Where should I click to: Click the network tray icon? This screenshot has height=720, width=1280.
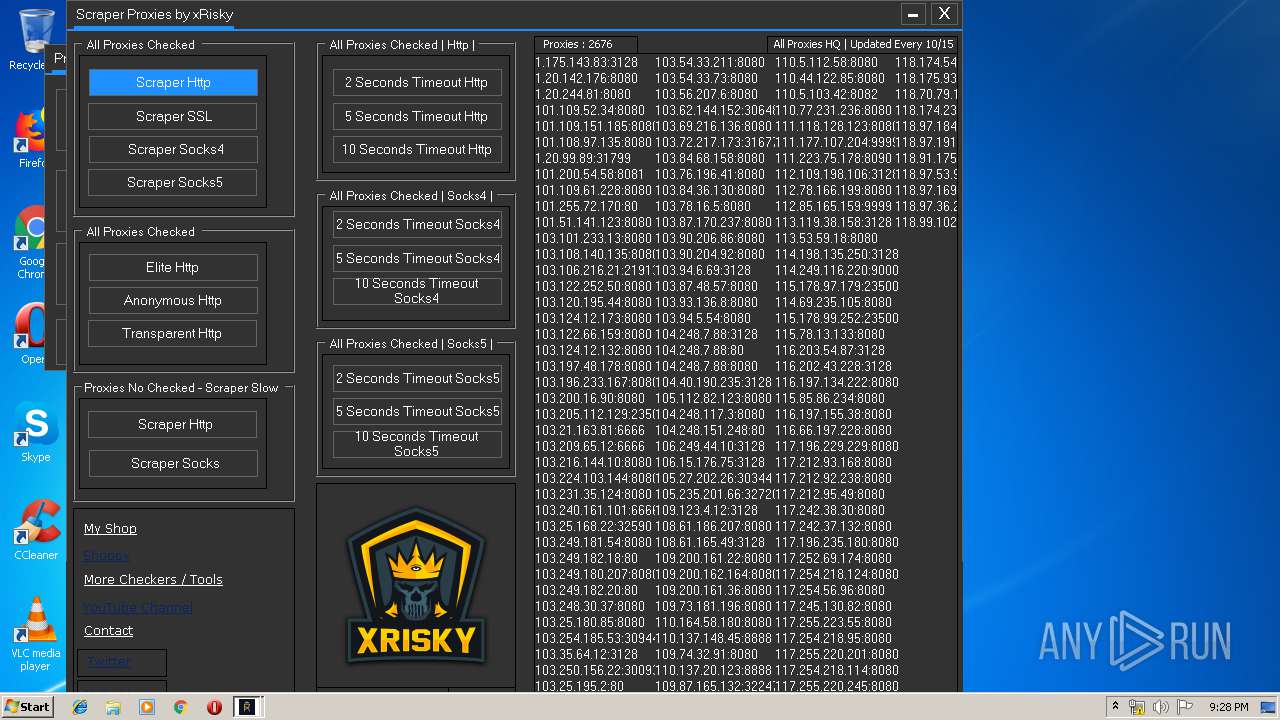1137,707
